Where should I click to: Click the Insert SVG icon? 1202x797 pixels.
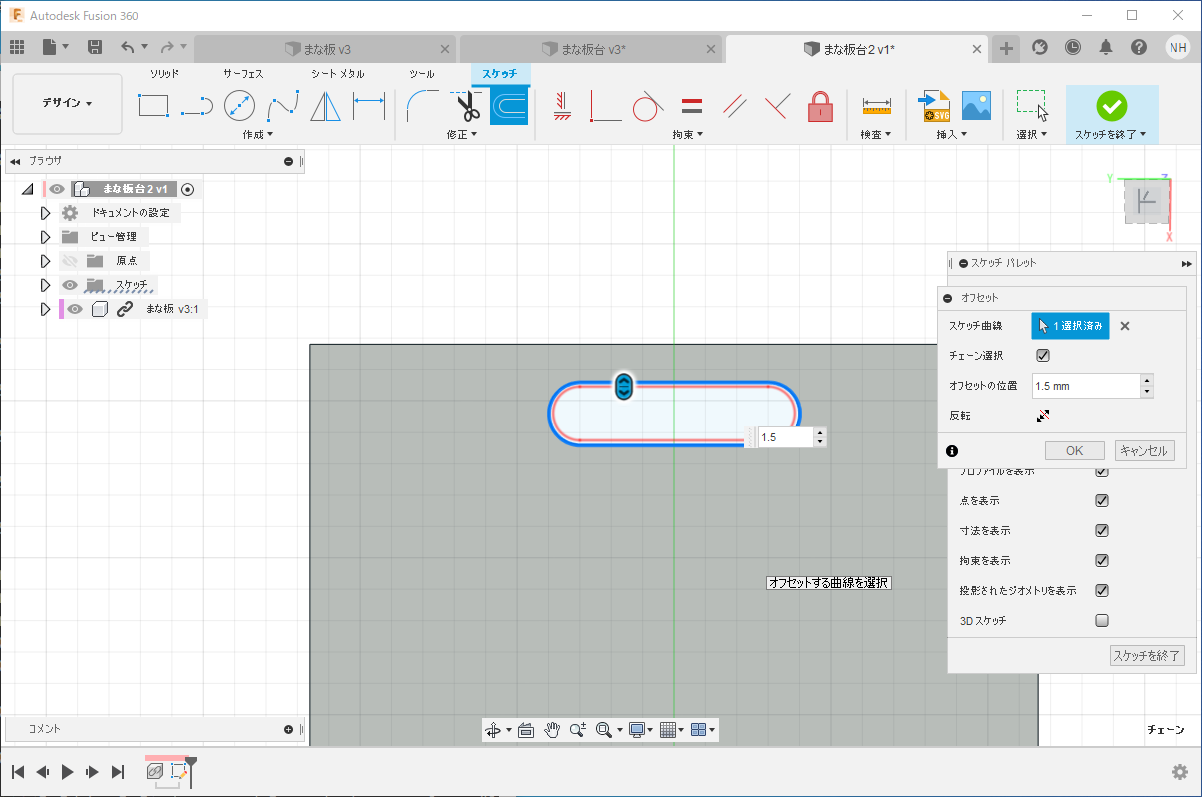click(934, 105)
